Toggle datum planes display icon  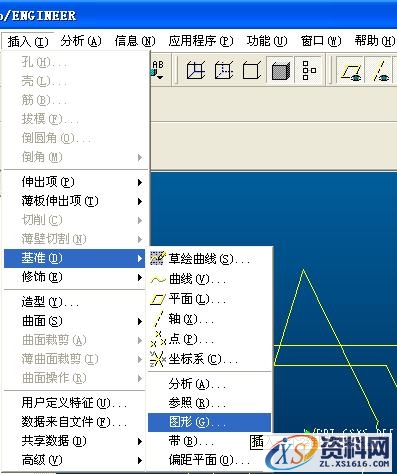[351, 70]
